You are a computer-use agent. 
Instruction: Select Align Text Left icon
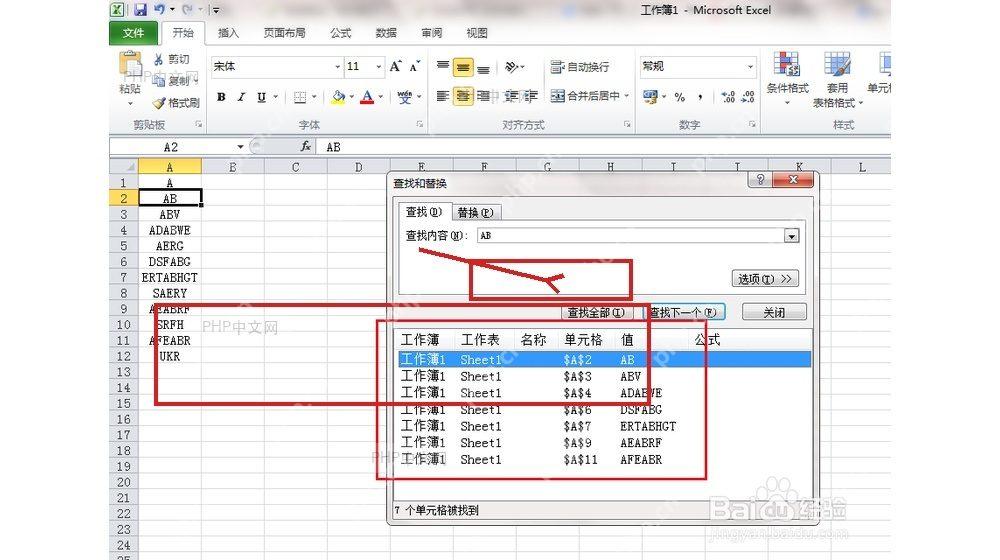(x=443, y=96)
